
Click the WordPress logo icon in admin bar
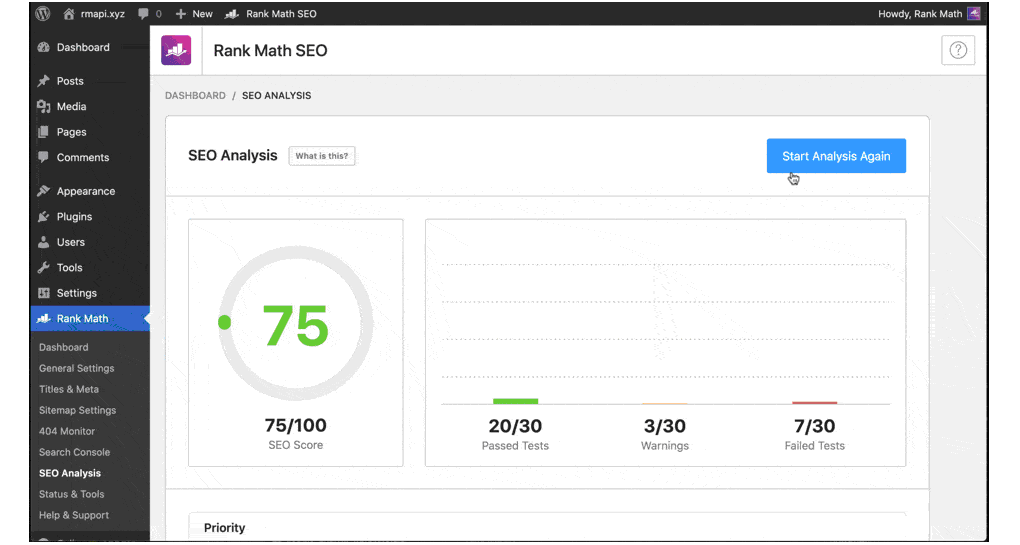pos(43,14)
